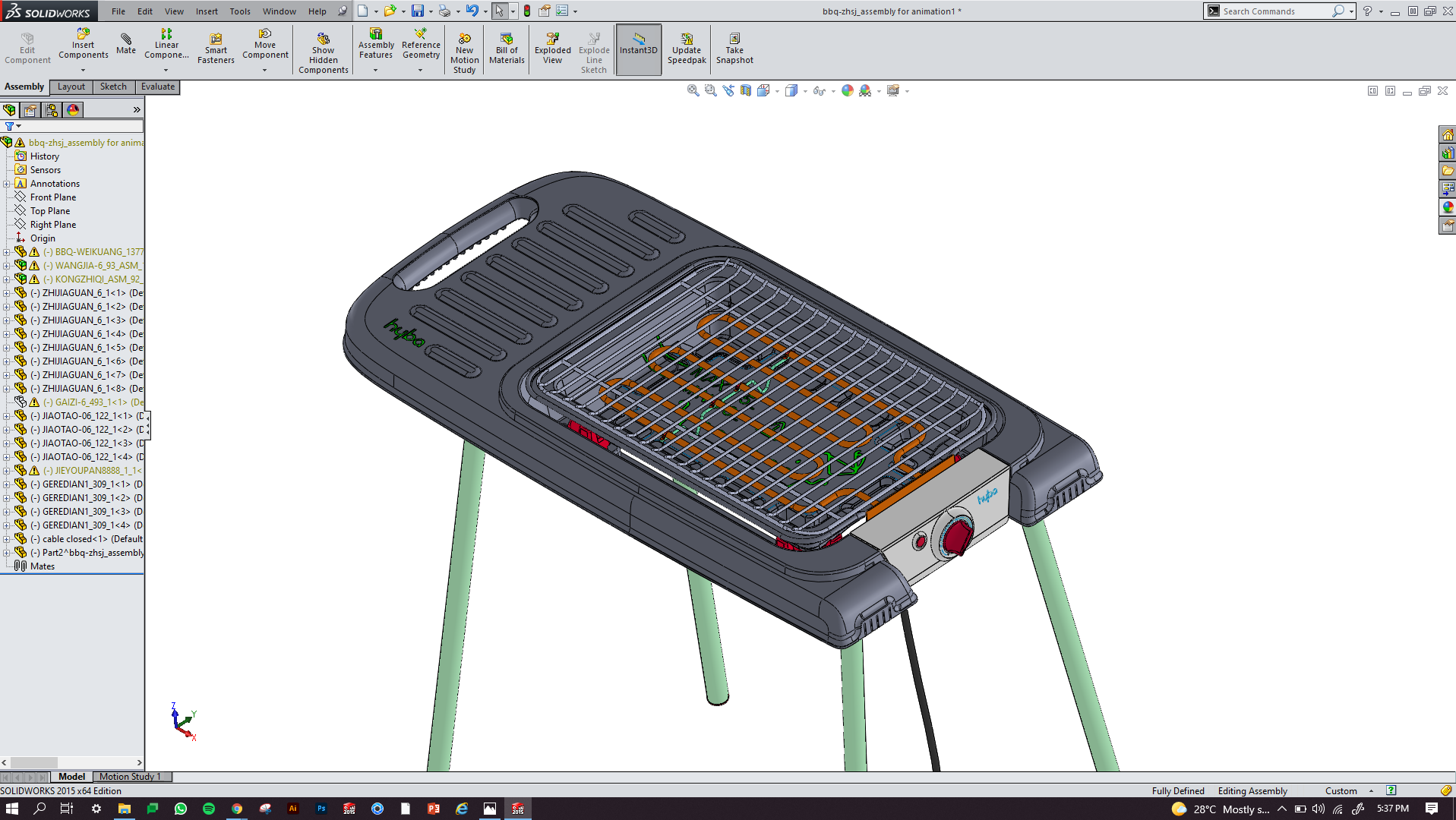
Task: Click the Zoom to Area icon
Action: [710, 90]
